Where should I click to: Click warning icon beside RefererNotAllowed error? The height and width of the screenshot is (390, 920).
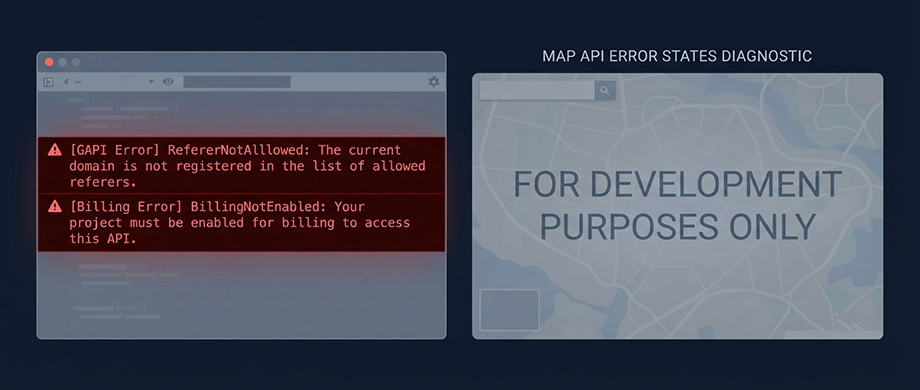55,150
